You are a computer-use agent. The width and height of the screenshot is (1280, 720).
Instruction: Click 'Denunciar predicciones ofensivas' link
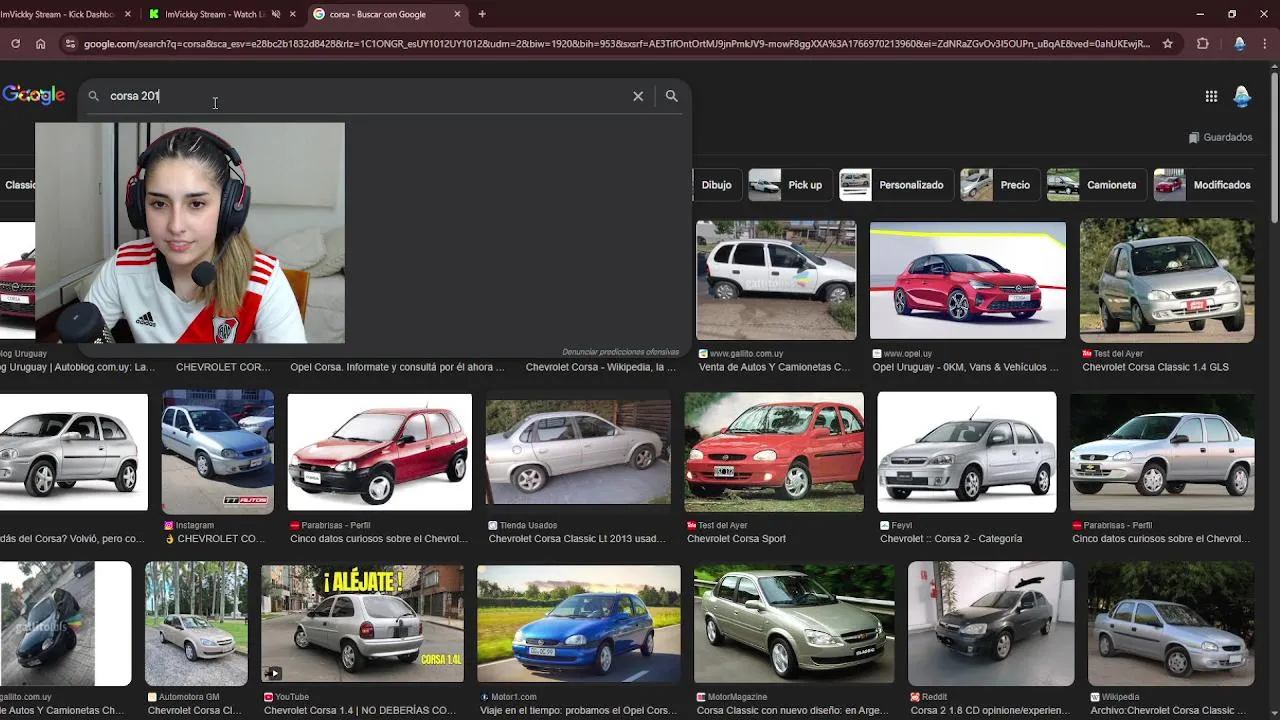coord(620,352)
